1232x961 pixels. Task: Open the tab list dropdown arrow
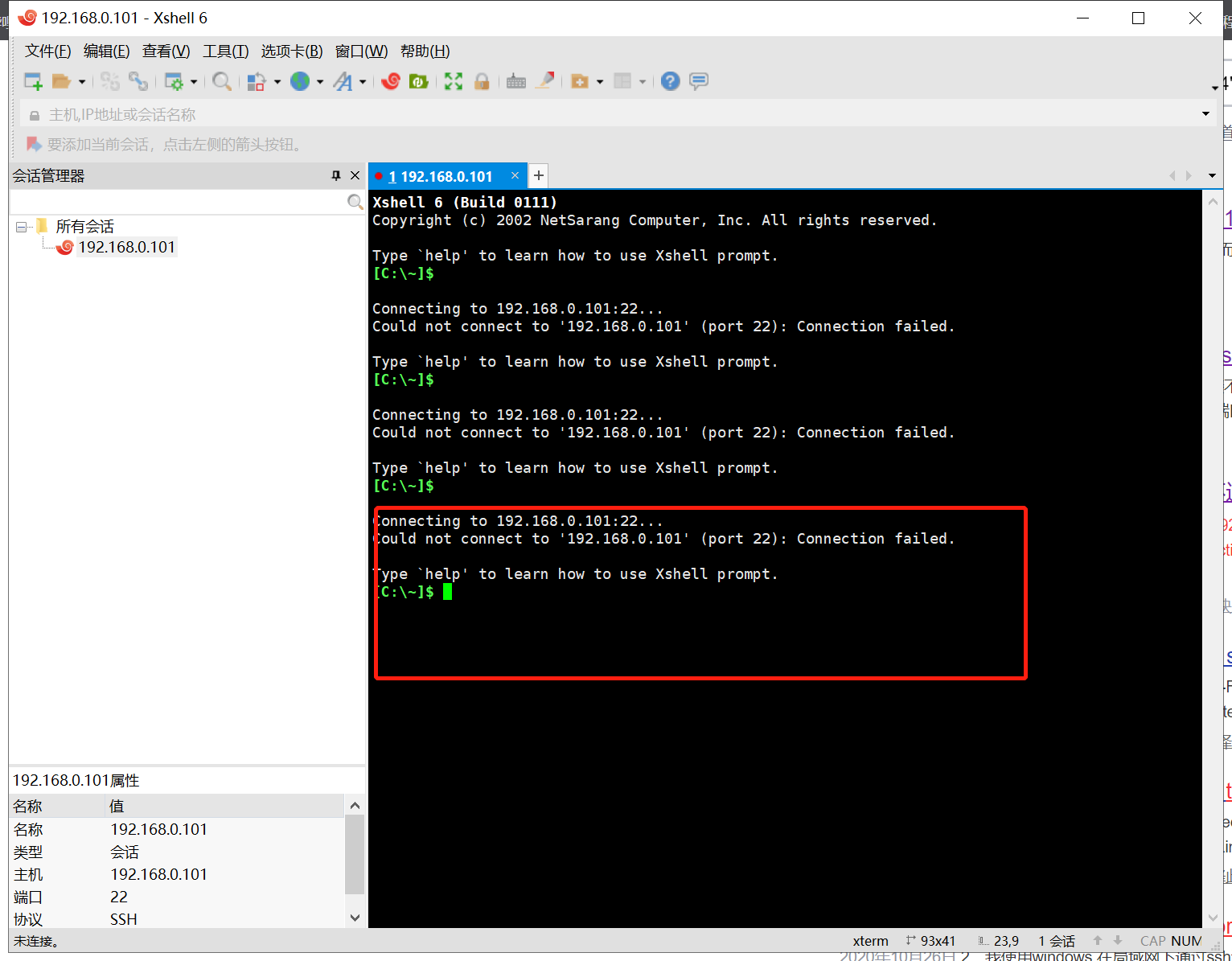[1212, 175]
